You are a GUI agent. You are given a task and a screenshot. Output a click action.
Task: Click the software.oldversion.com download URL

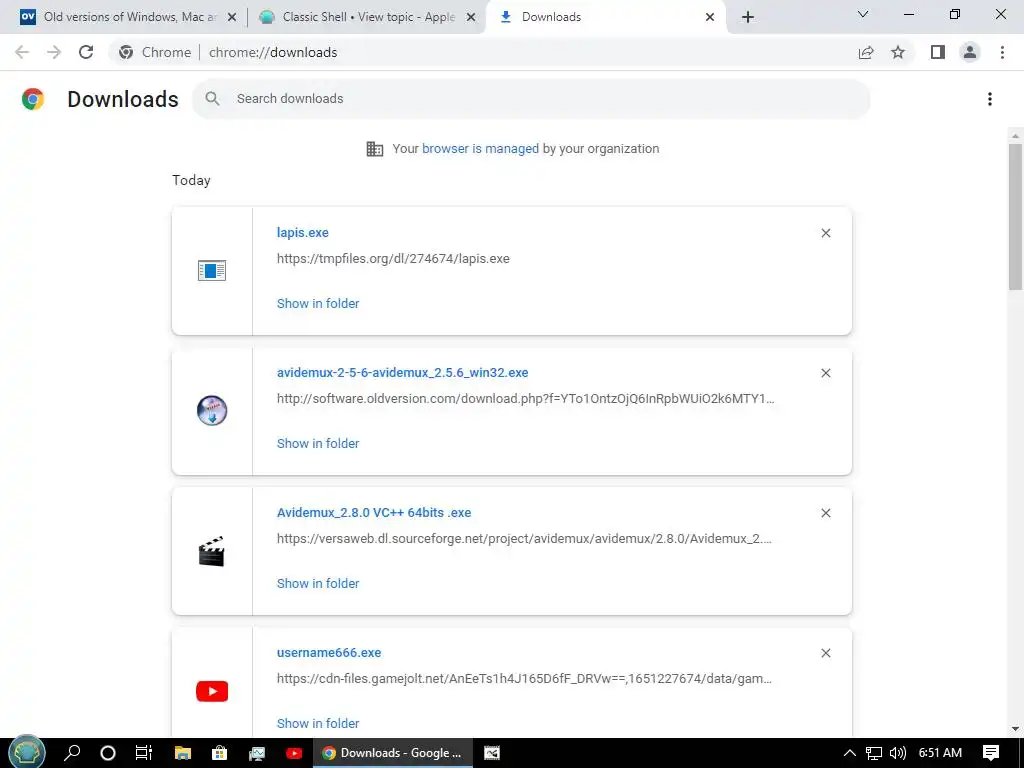(x=526, y=398)
